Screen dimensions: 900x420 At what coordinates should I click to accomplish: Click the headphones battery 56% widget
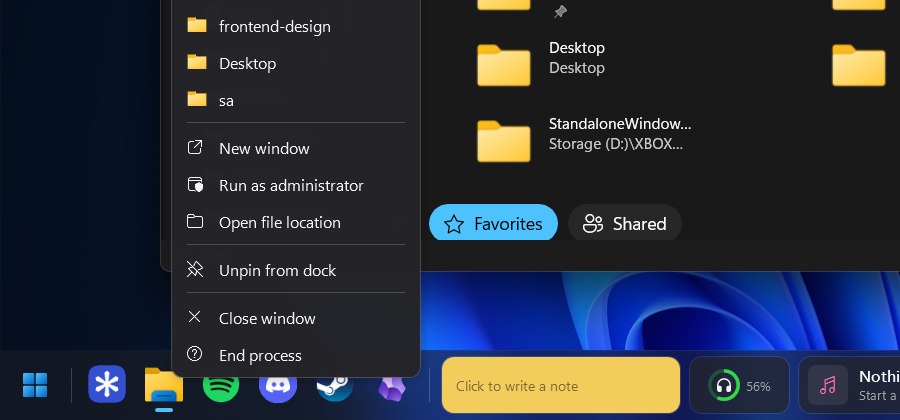739,386
